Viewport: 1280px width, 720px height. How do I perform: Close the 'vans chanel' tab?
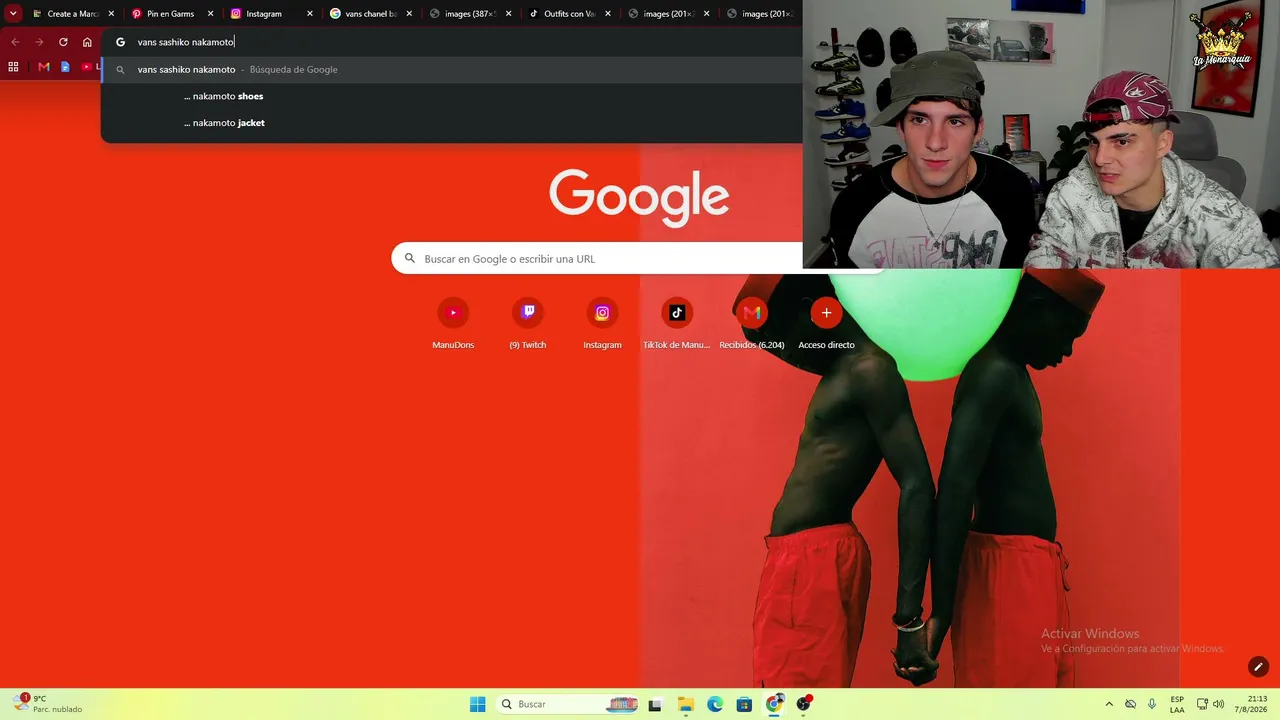(x=409, y=14)
